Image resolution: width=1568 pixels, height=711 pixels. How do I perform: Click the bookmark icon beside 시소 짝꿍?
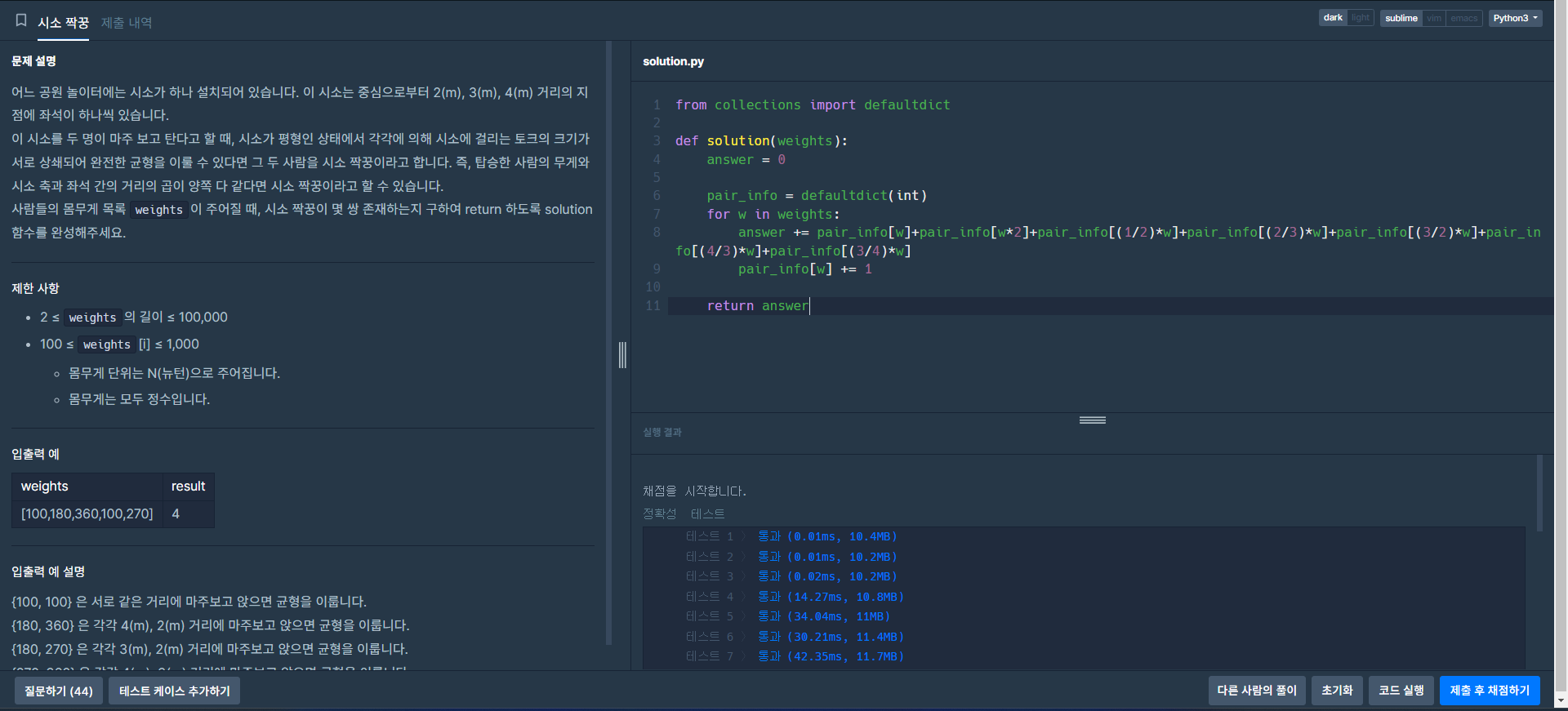click(21, 20)
